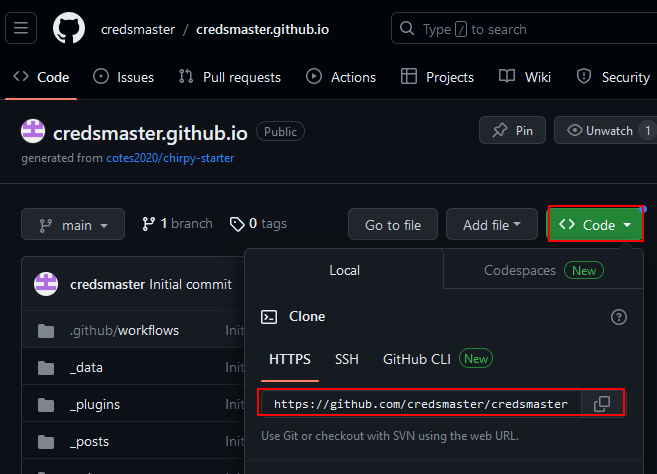
Task: Click folder icon beside _data
Action: coord(46,368)
